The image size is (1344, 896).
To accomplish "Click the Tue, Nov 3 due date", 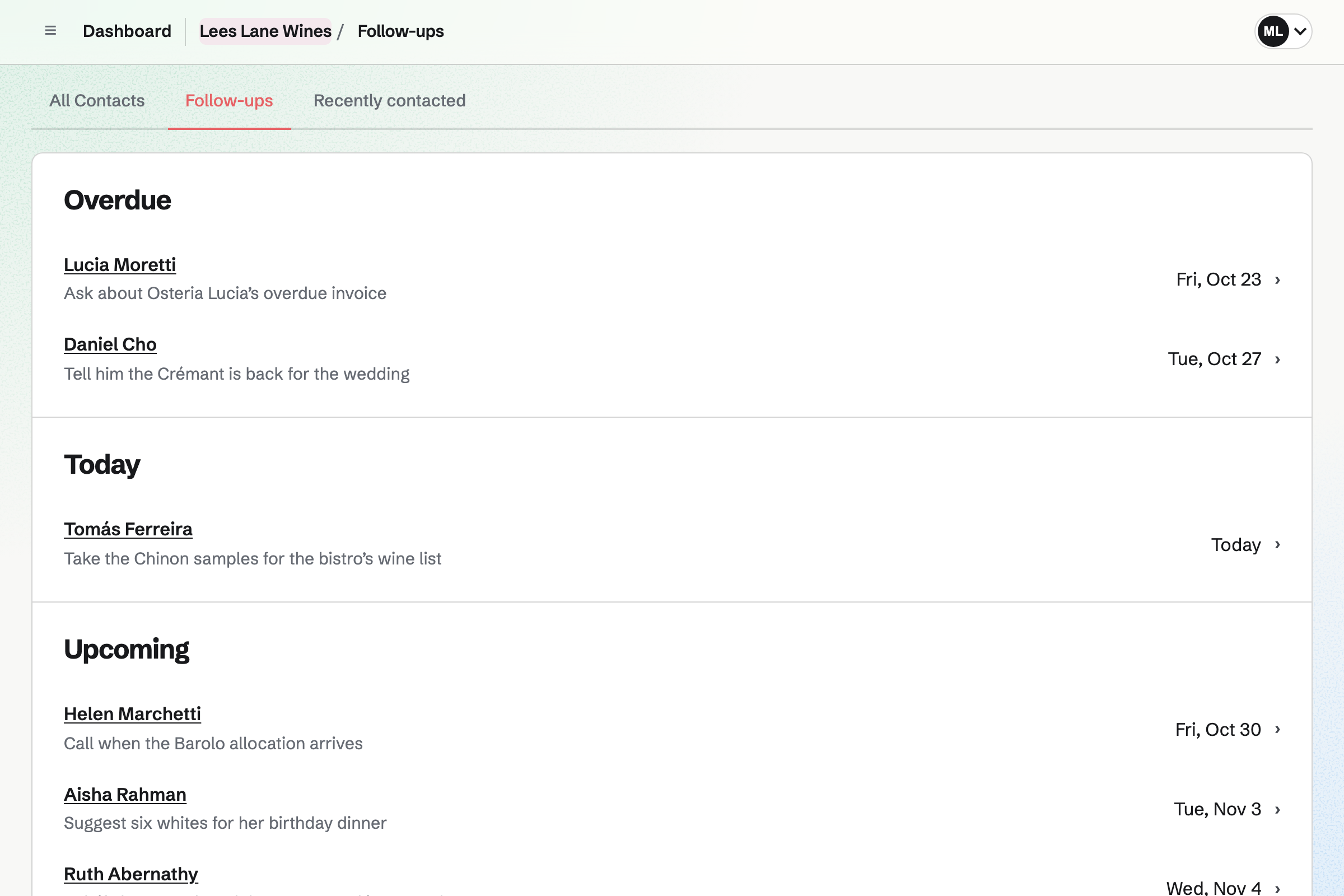I will tap(1217, 809).
